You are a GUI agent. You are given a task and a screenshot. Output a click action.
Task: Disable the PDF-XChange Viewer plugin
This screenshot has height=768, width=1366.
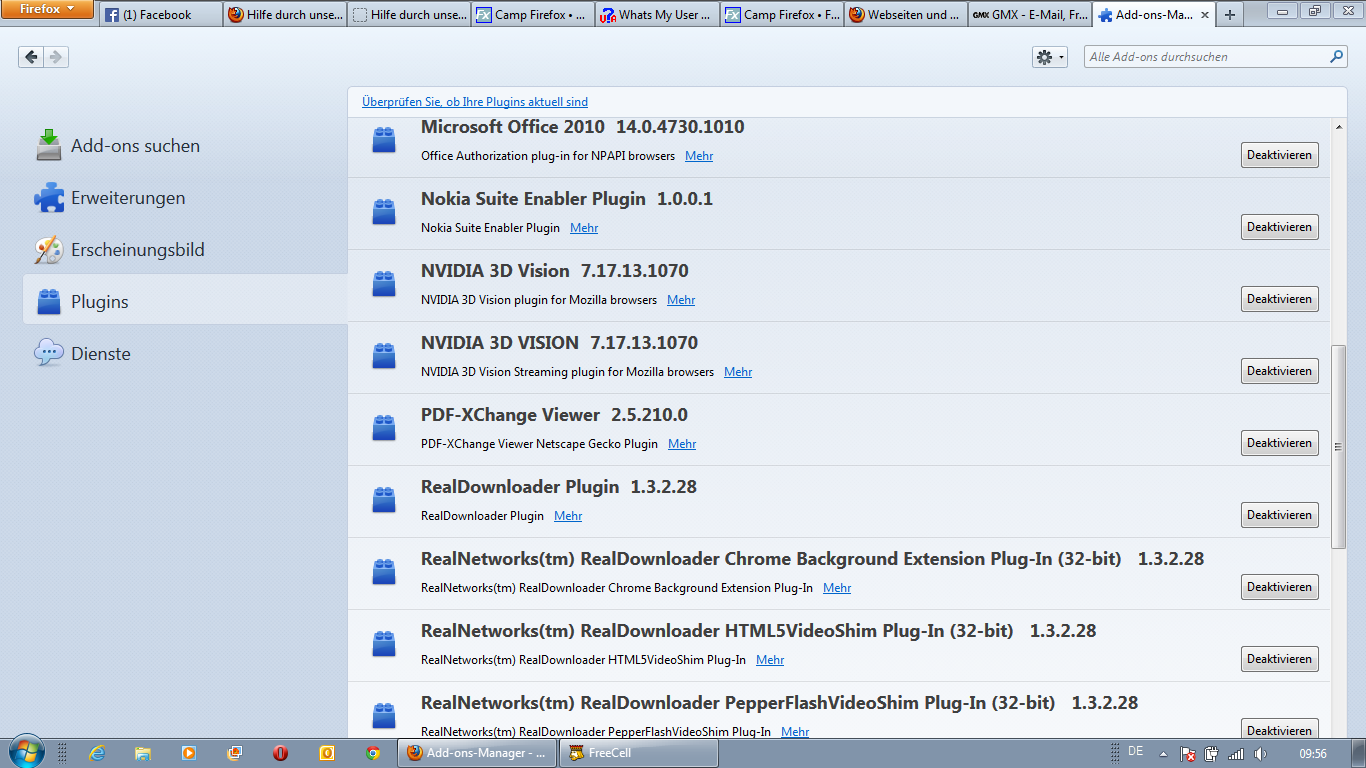(x=1279, y=443)
